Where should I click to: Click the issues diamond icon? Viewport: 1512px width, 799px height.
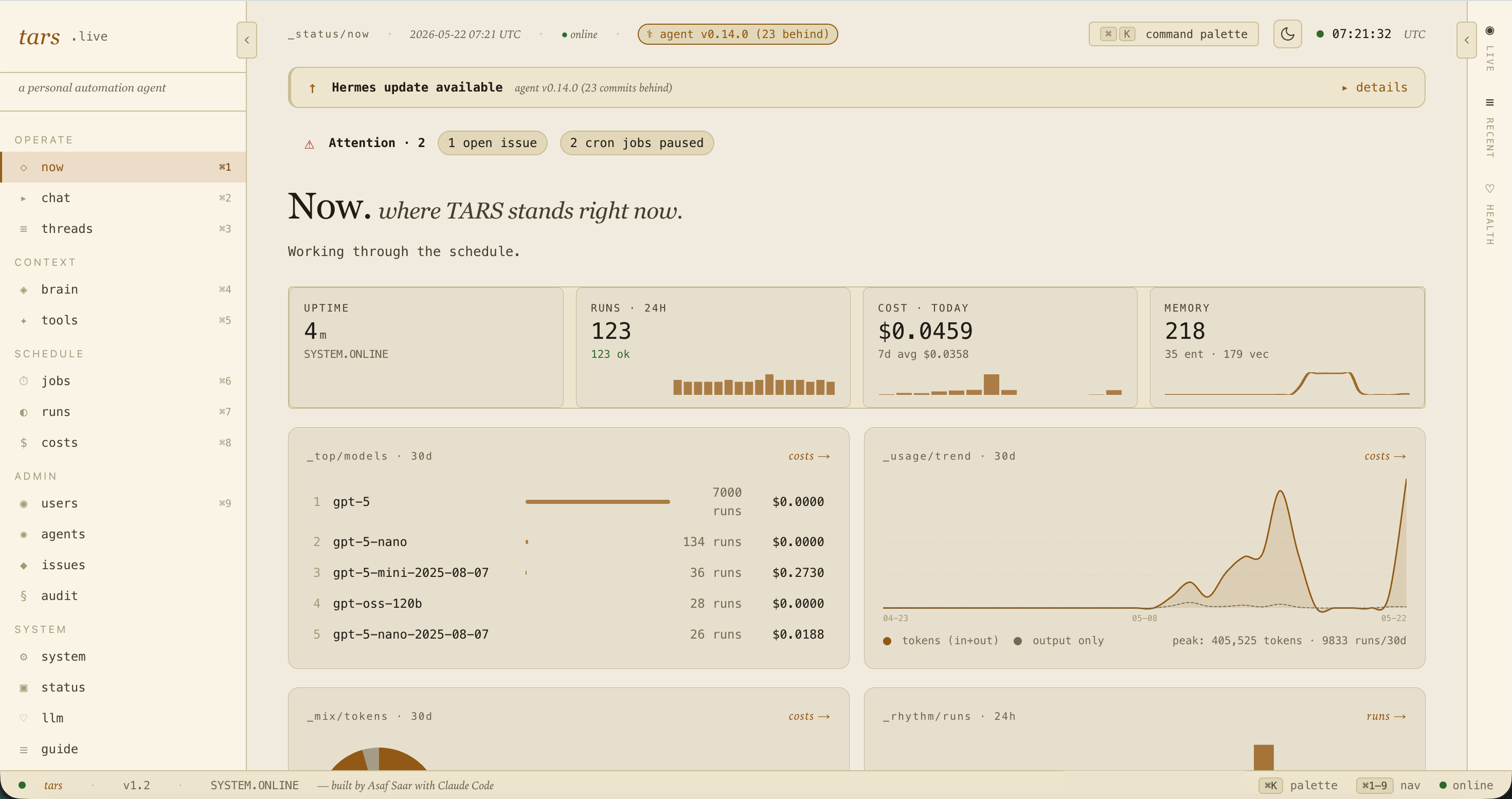(24, 566)
